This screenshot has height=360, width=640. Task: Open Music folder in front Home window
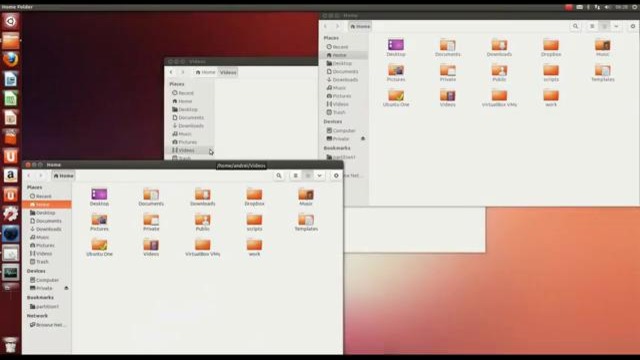pos(306,197)
